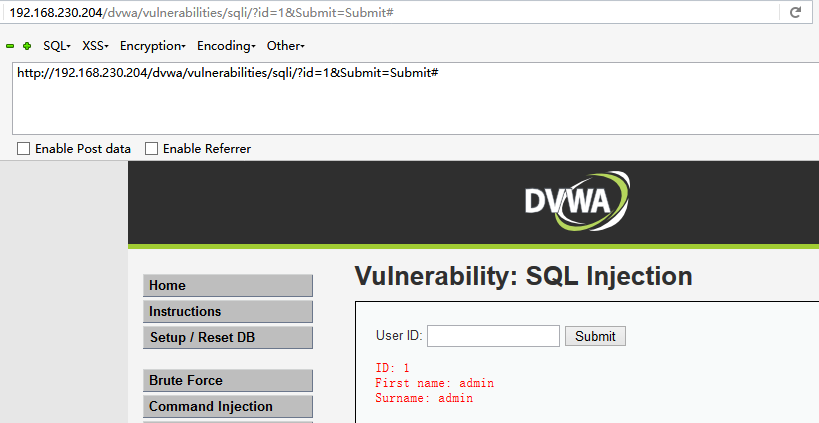Click the 'First name: admin' result text
The image size is (819, 423).
(x=435, y=383)
